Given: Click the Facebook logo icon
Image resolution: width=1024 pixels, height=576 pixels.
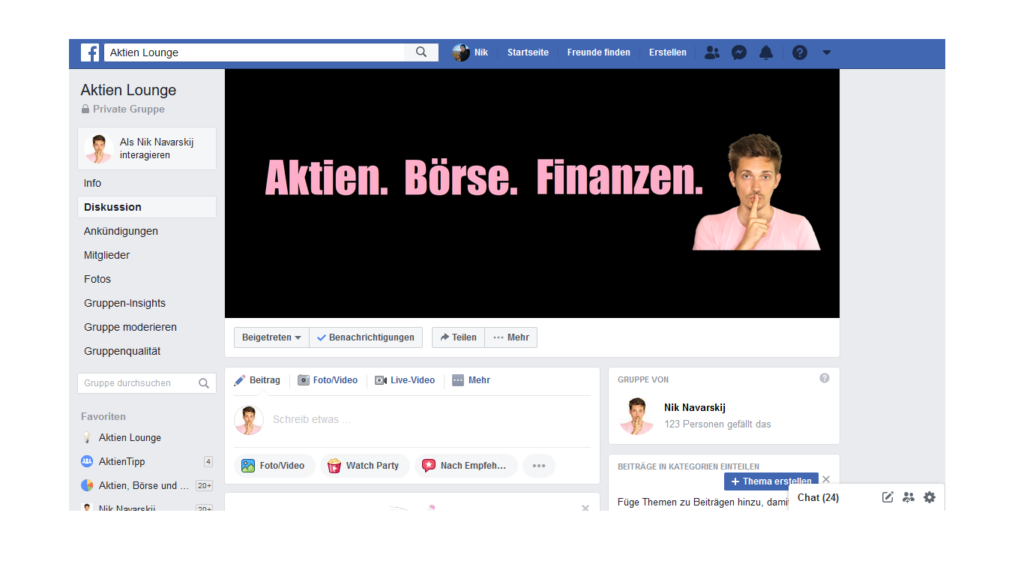Looking at the screenshot, I should pyautogui.click(x=89, y=52).
